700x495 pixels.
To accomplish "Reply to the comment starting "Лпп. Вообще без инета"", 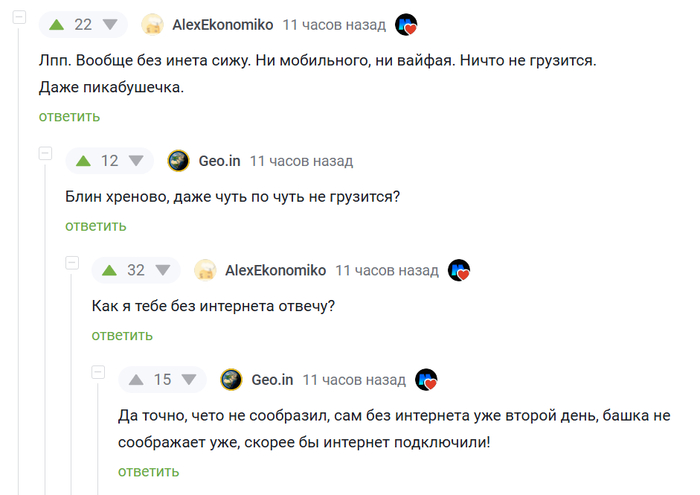I will (x=69, y=116).
